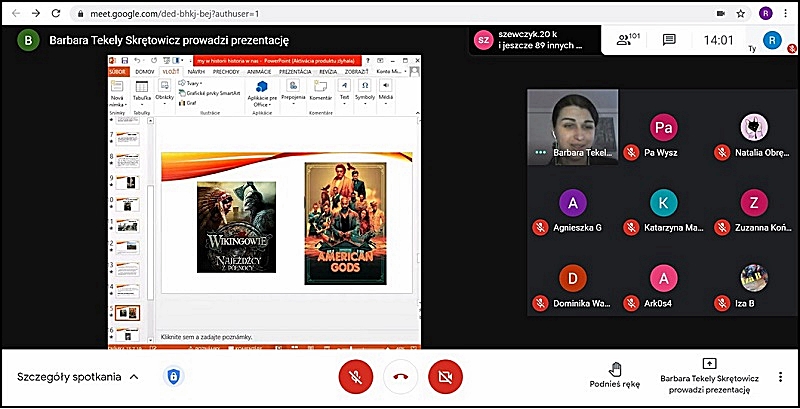Click muted mic icon beside Zuzanna Koń...
This screenshot has height=409, width=800.
(x=721, y=227)
